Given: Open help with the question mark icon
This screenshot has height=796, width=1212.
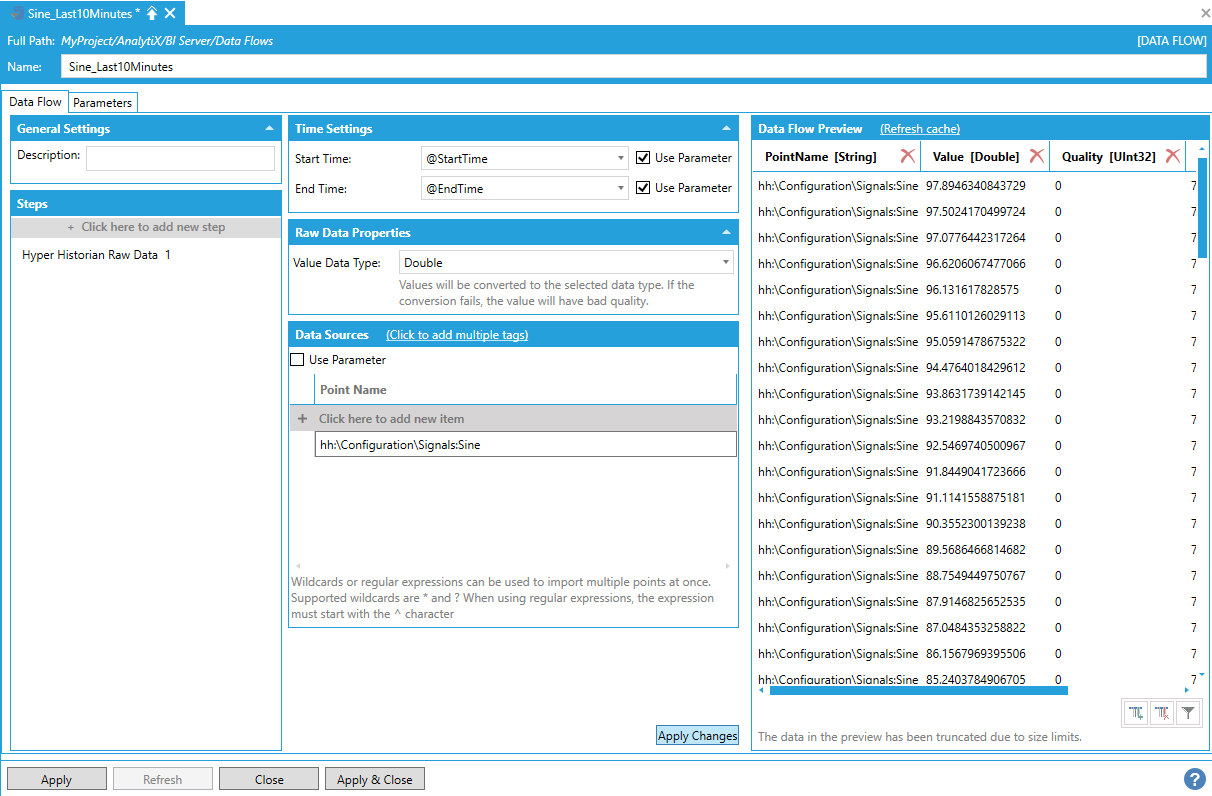Looking at the screenshot, I should [1194, 779].
